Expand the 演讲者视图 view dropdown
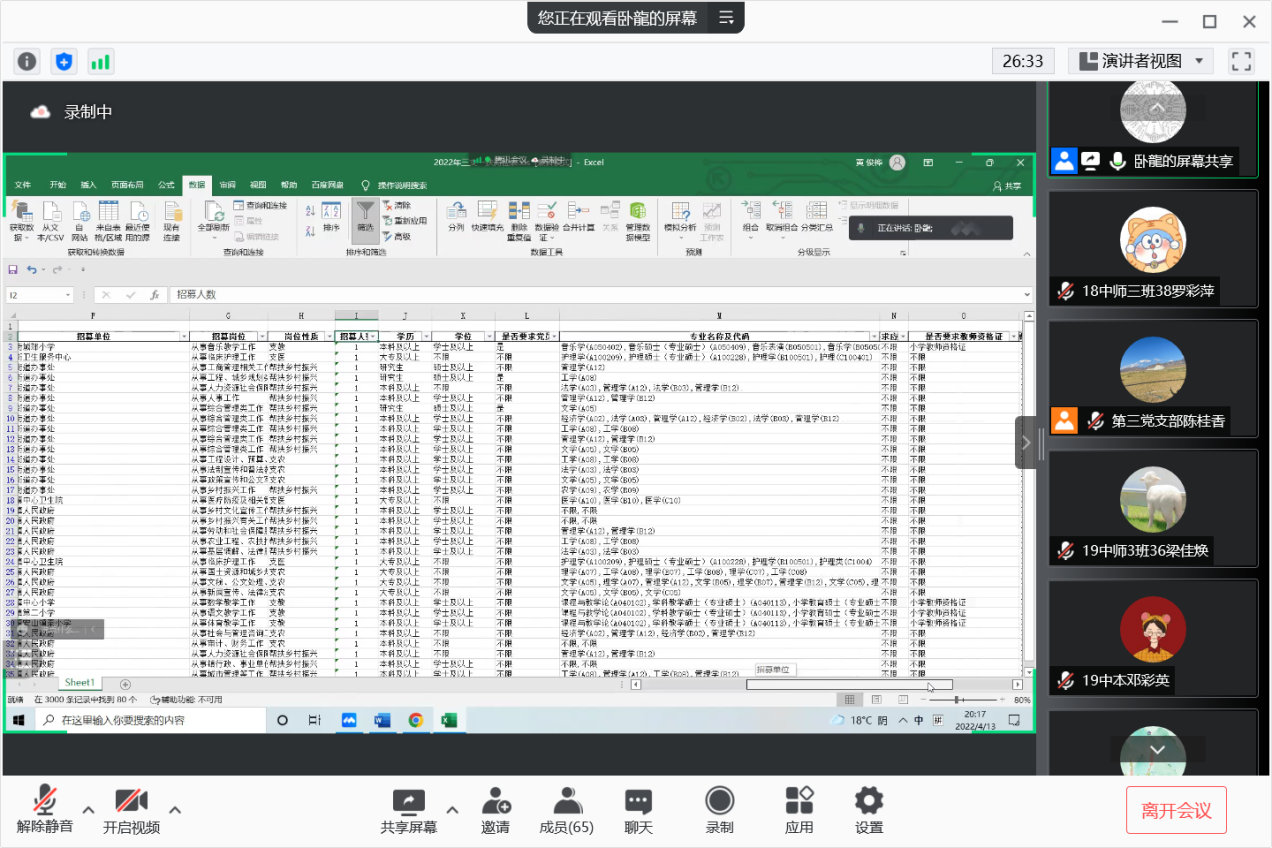This screenshot has width=1272, height=848. (x=1141, y=61)
